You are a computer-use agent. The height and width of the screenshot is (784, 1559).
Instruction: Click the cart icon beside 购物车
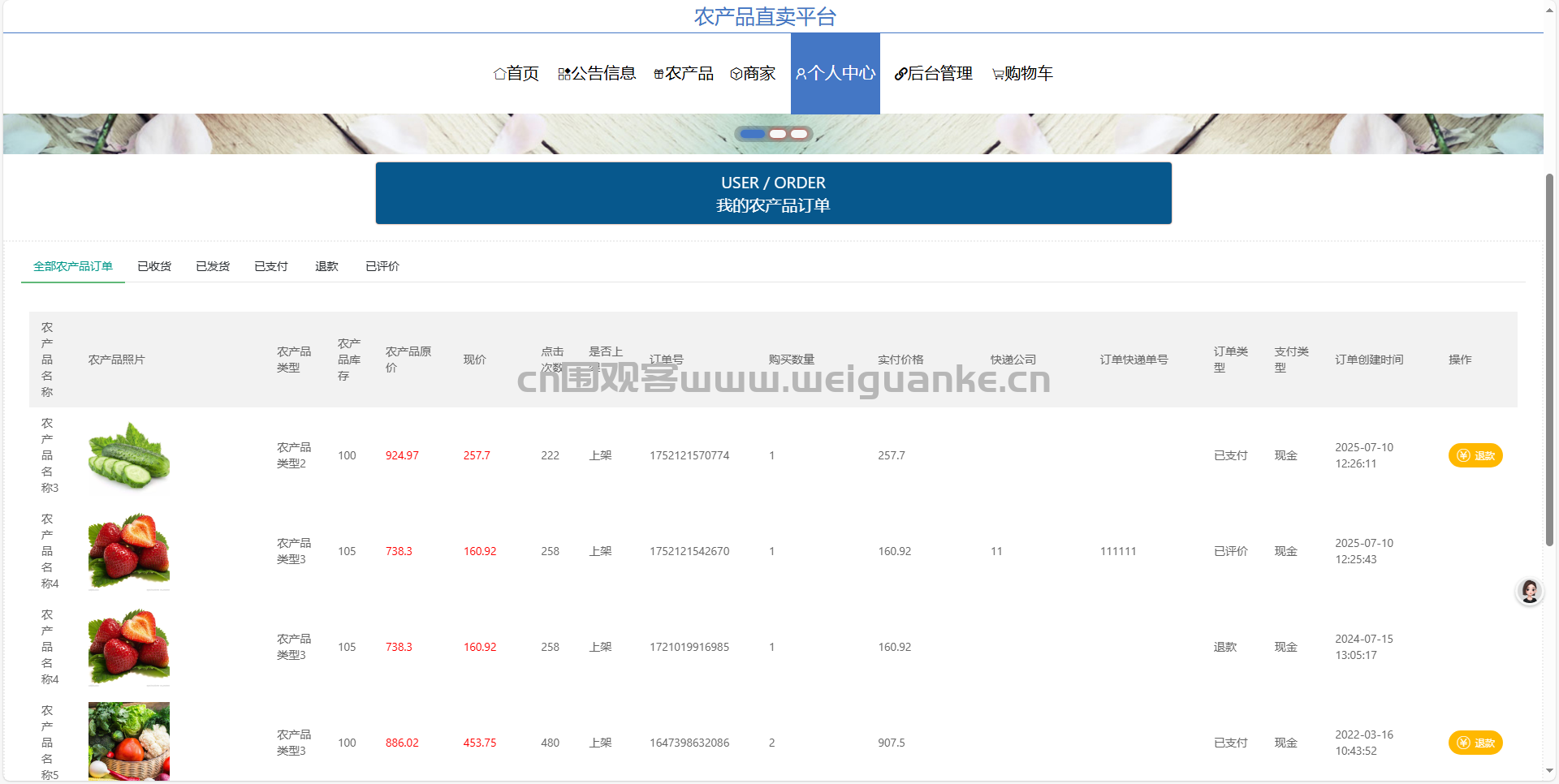tap(998, 75)
